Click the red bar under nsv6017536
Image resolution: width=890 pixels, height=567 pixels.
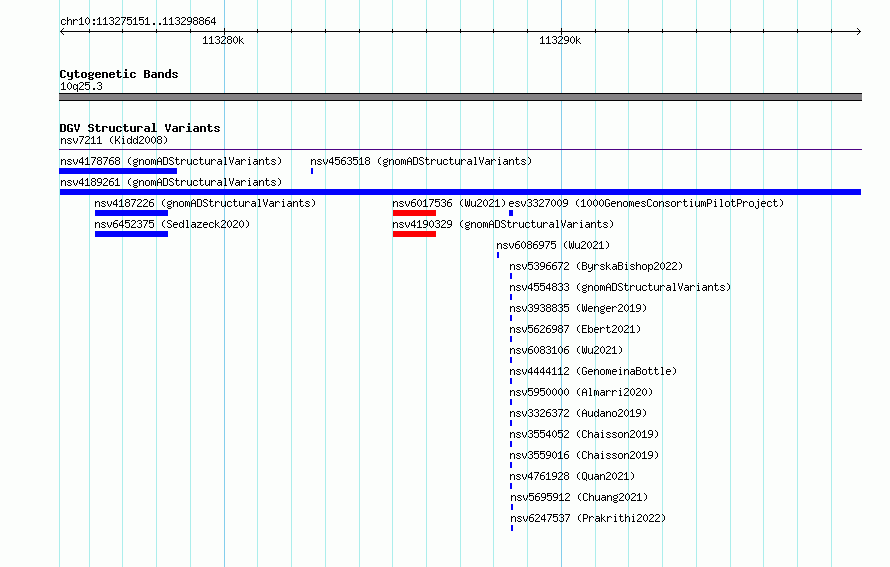(414, 213)
